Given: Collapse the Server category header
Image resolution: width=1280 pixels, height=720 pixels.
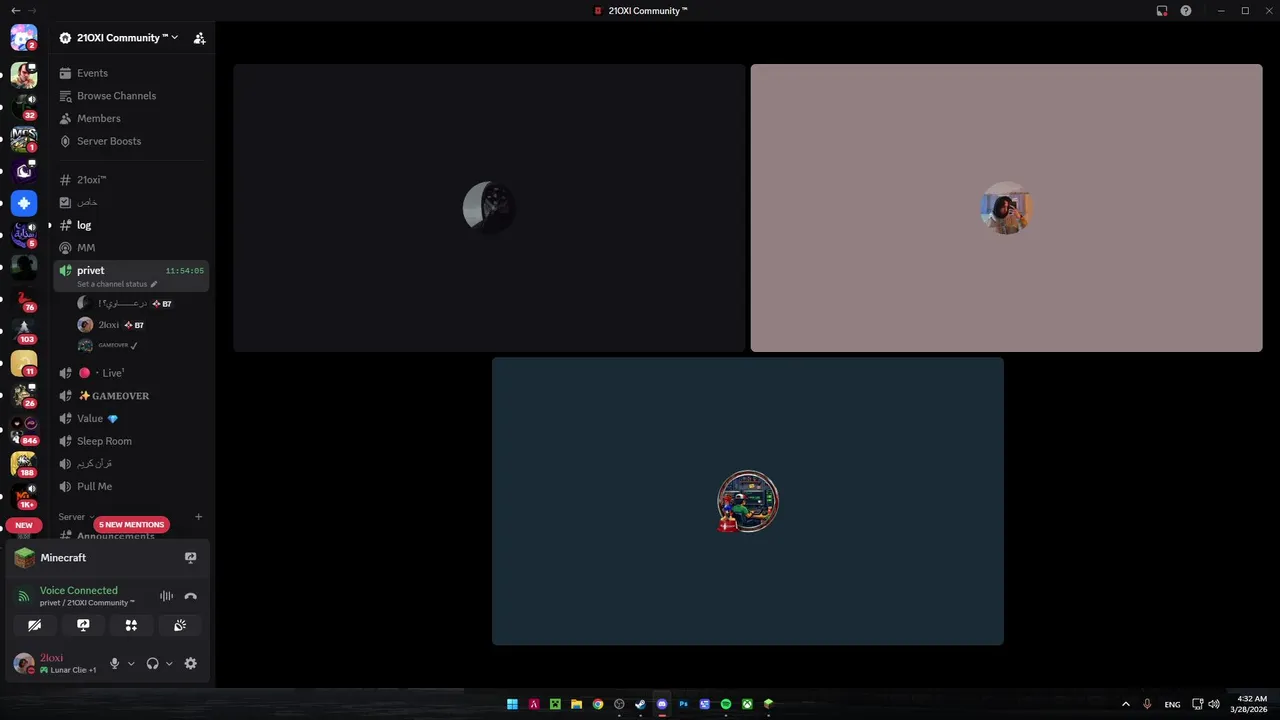Looking at the screenshot, I should 76,517.
